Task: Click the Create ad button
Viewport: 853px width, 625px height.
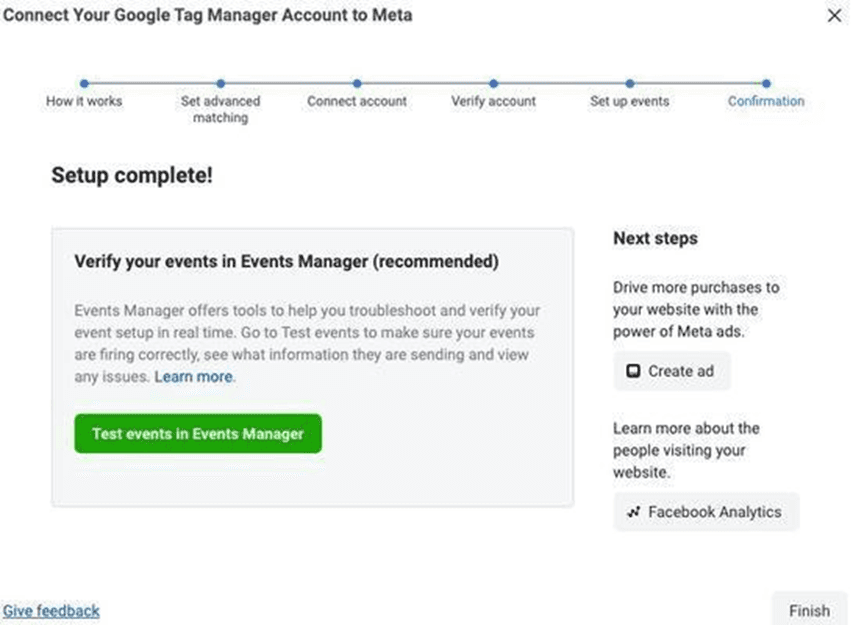Action: (x=672, y=371)
